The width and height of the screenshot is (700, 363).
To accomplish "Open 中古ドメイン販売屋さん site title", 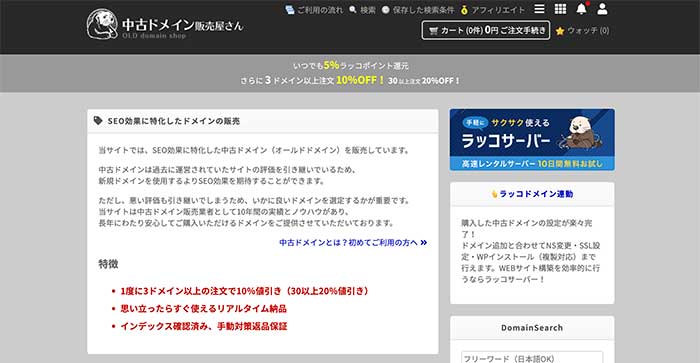I will pyautogui.click(x=183, y=25).
